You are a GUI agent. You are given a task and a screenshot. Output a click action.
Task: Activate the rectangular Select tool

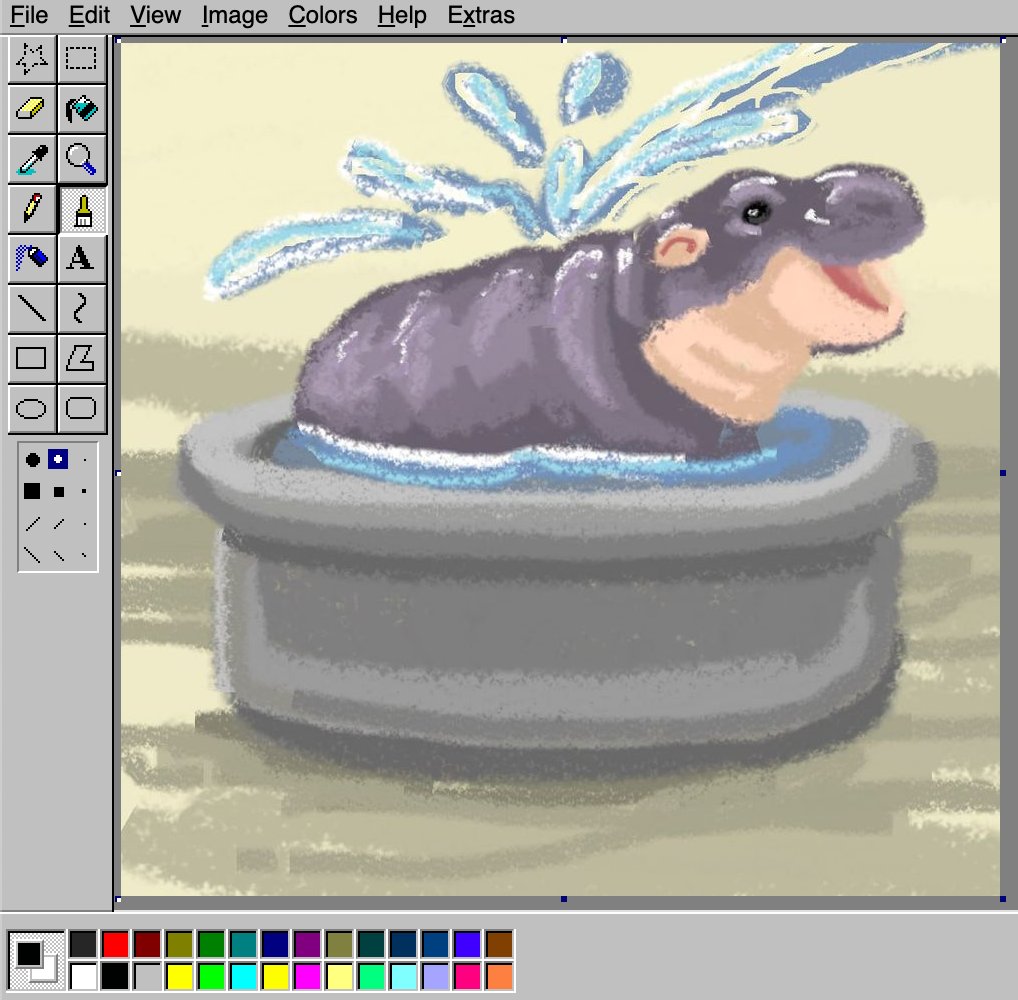pyautogui.click(x=81, y=59)
